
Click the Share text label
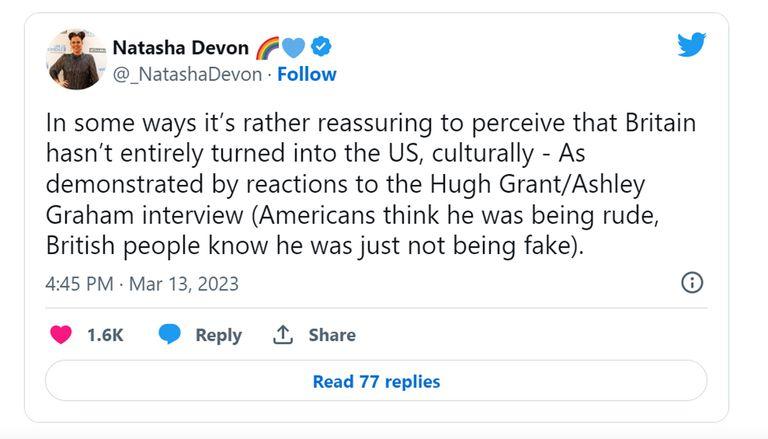tap(332, 335)
